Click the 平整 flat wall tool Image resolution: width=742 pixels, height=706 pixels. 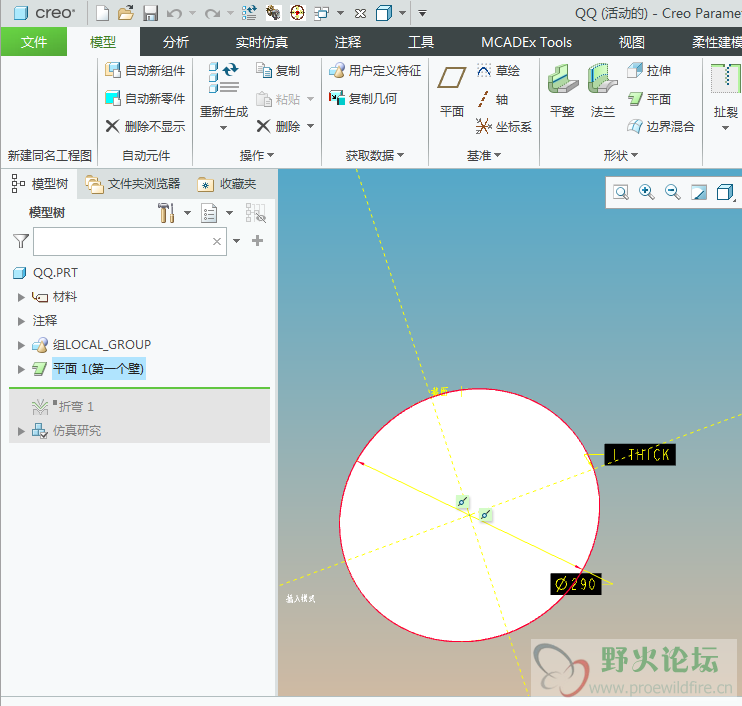tap(563, 91)
